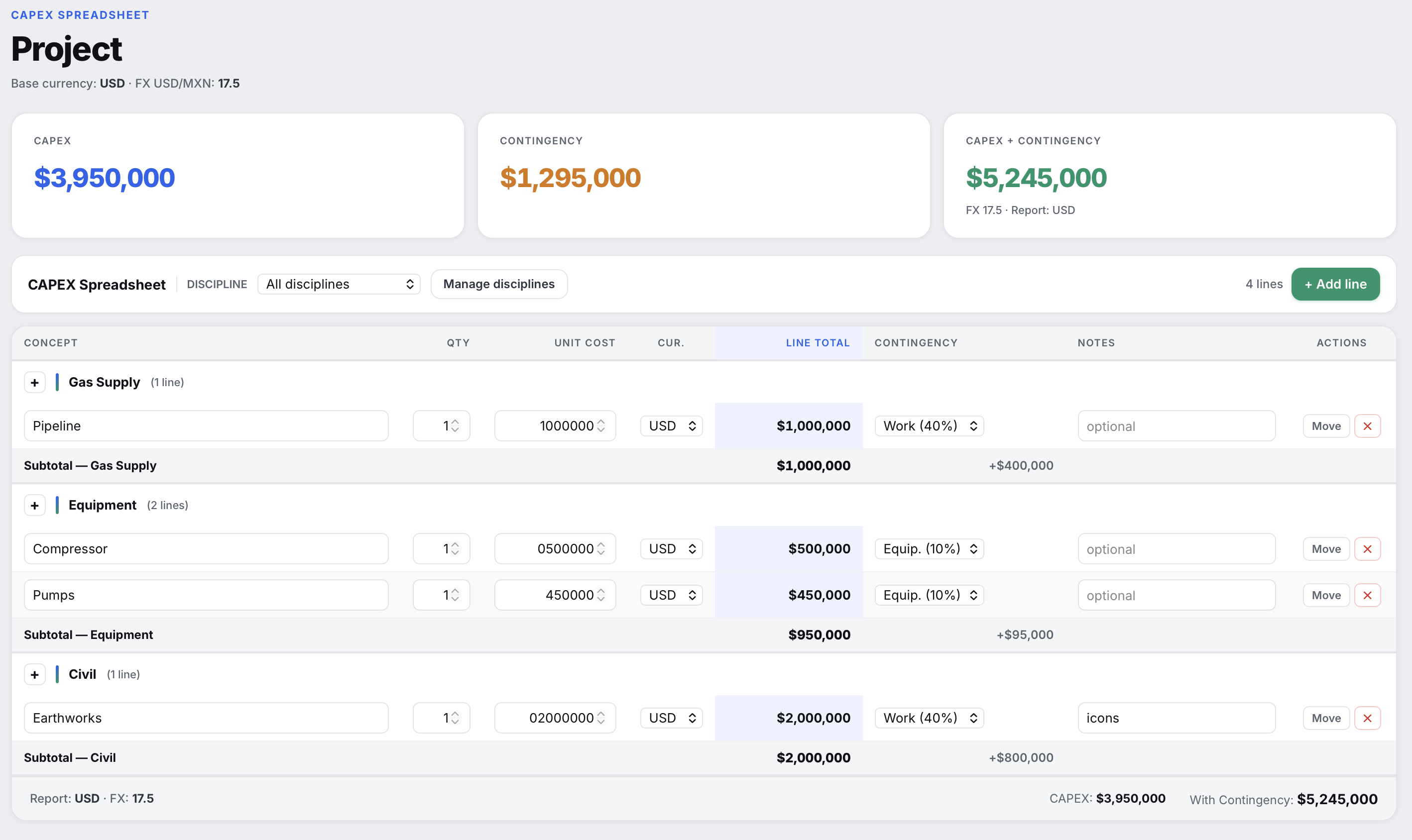Click the plus icon beside Gas Supply

point(34,383)
